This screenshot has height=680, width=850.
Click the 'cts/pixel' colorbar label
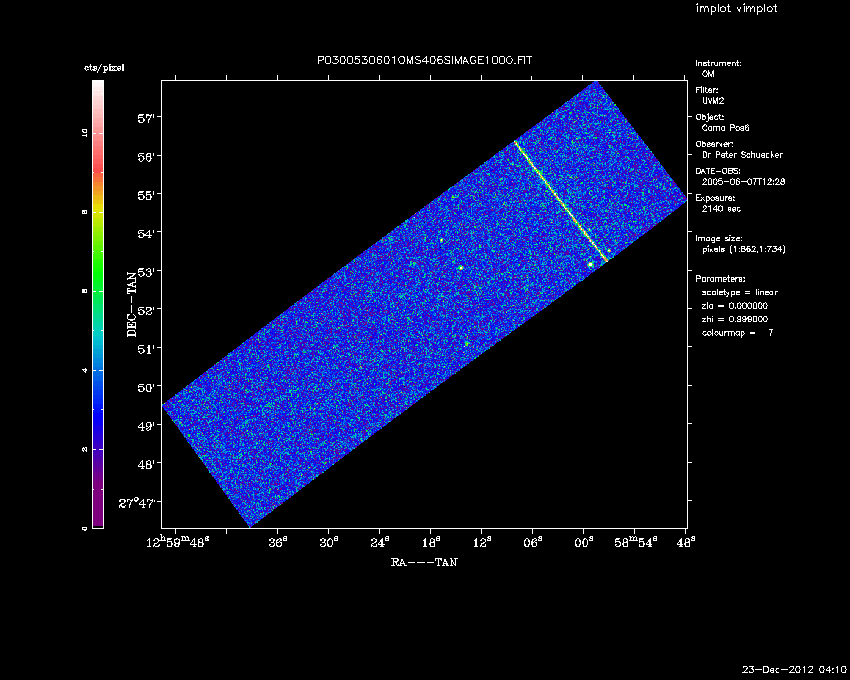click(x=104, y=68)
